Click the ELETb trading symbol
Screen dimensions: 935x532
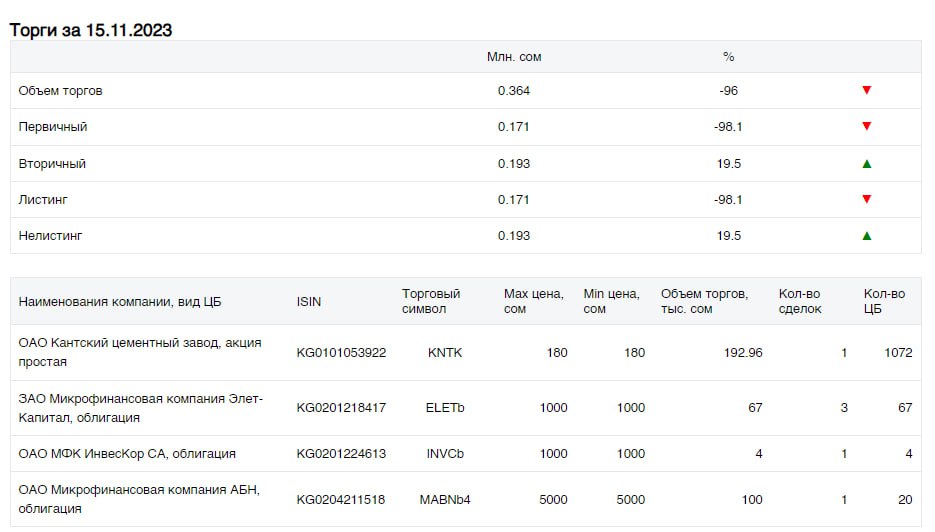(445, 407)
